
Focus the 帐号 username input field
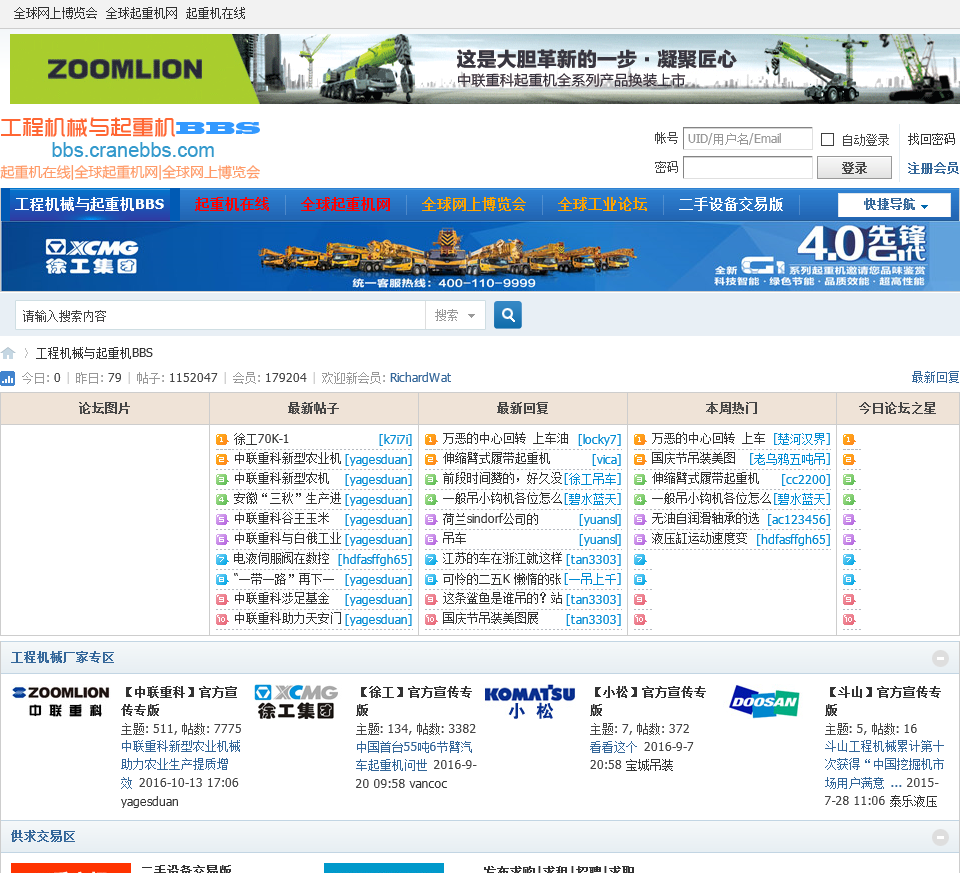(x=748, y=138)
